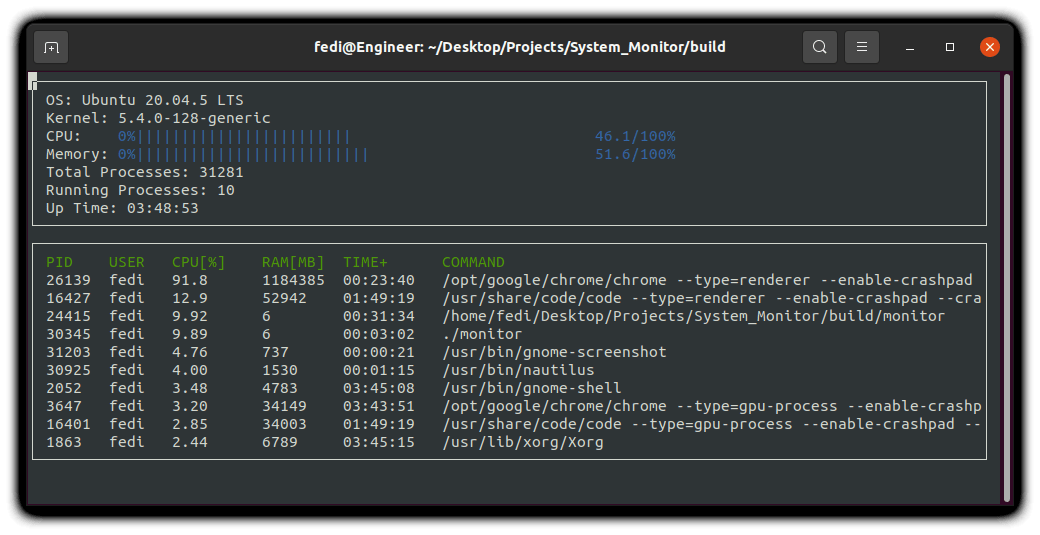The width and height of the screenshot is (1040, 535).
Task: Click the 03:45:15 time value
Action: click(x=379, y=442)
